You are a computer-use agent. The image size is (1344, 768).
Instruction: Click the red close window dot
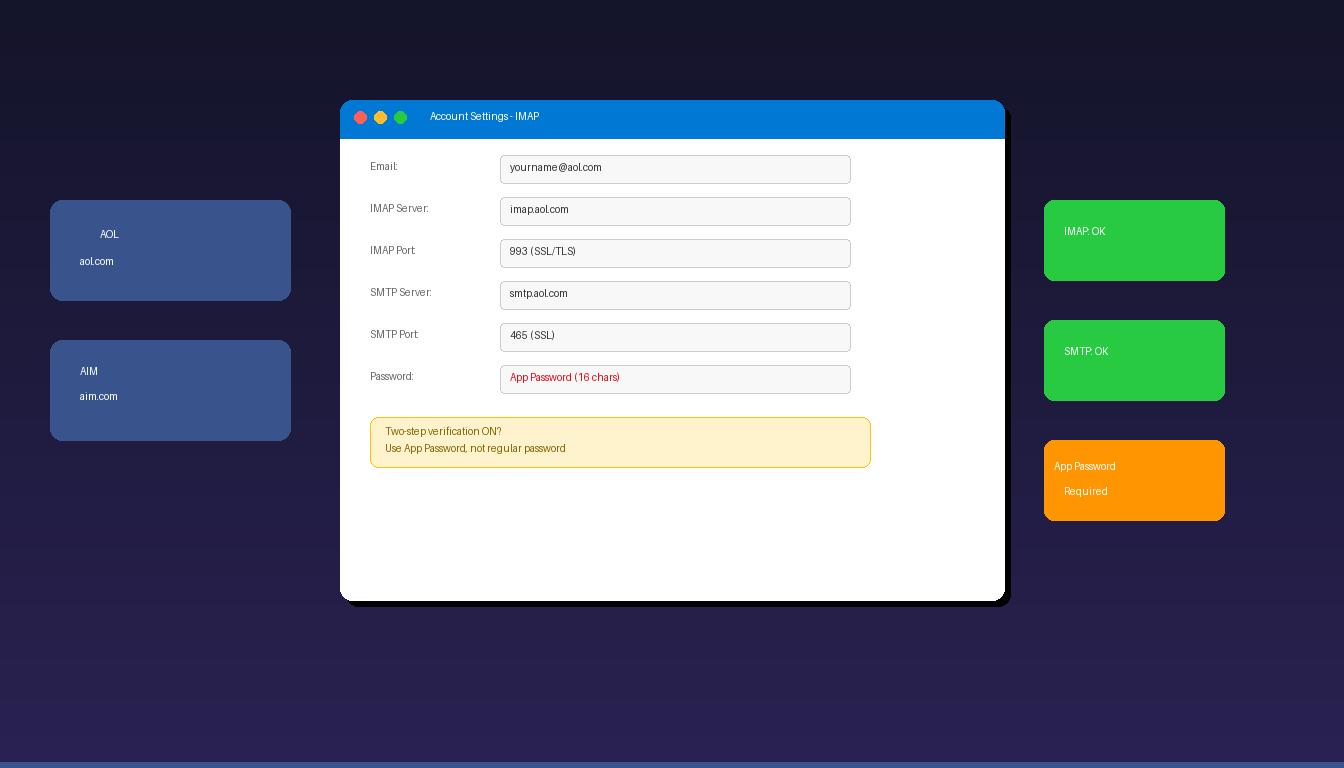click(x=360, y=117)
